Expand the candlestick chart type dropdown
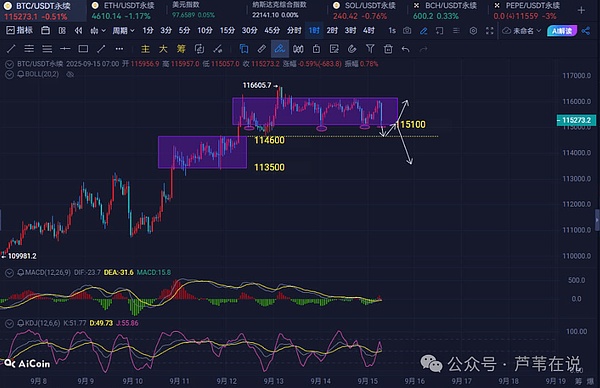This screenshot has height=388, width=600. point(98,31)
